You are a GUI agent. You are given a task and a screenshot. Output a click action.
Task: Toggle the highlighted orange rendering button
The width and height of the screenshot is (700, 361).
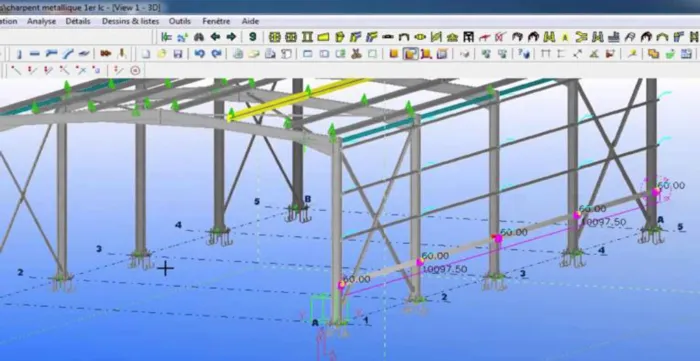(x=410, y=54)
